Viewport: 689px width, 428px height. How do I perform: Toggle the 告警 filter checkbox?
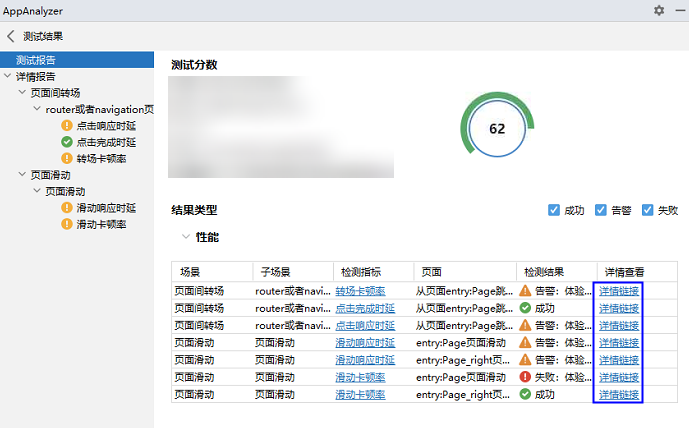601,210
